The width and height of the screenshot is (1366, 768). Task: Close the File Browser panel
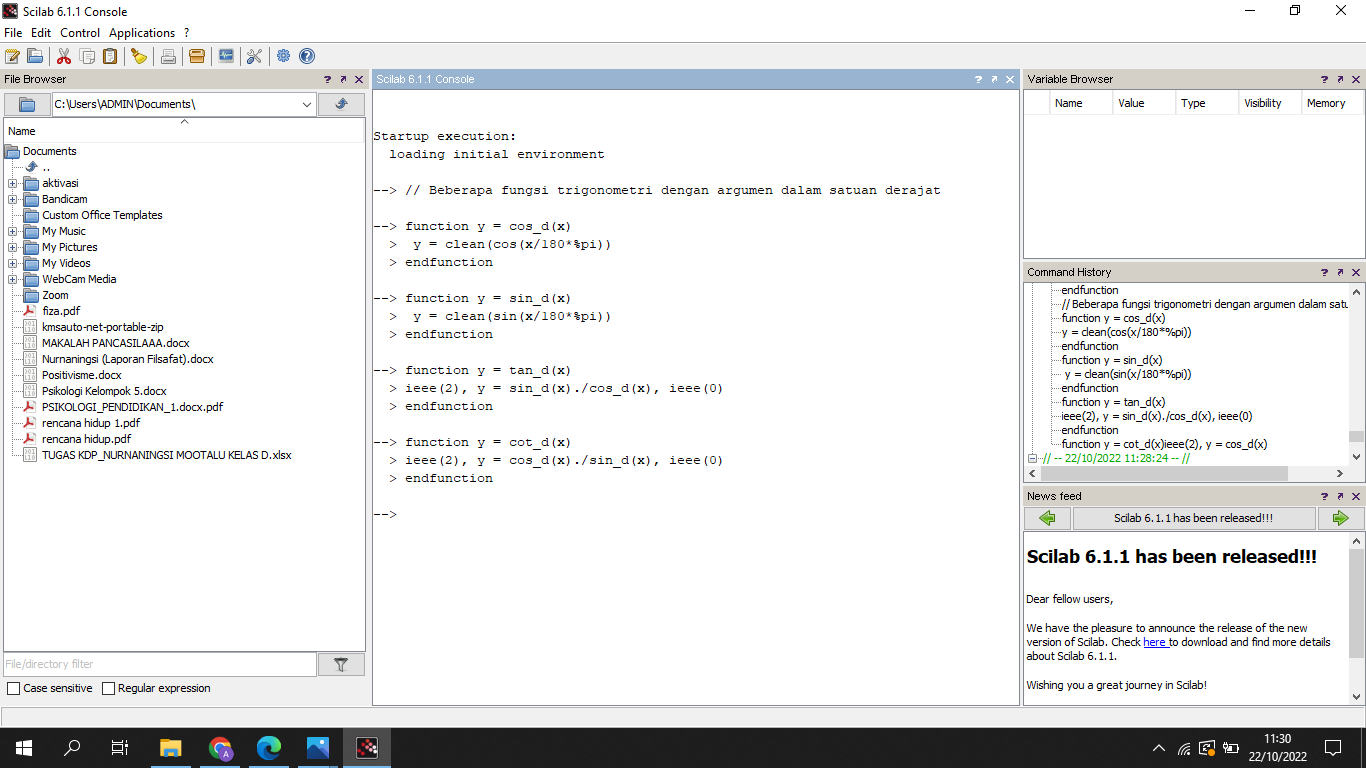click(358, 79)
